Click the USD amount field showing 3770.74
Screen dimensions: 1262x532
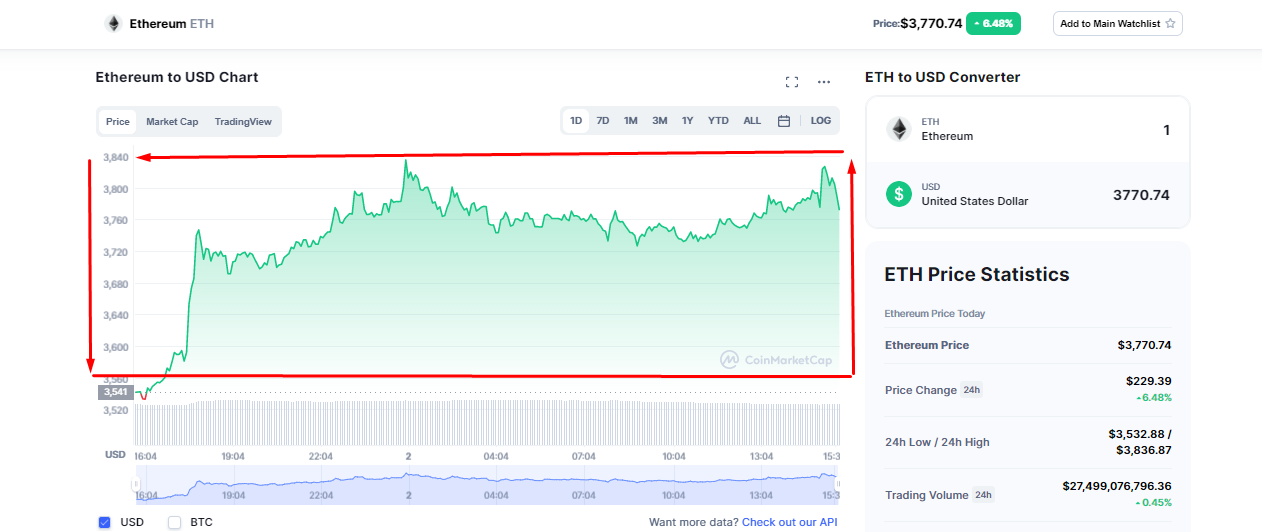1141,195
